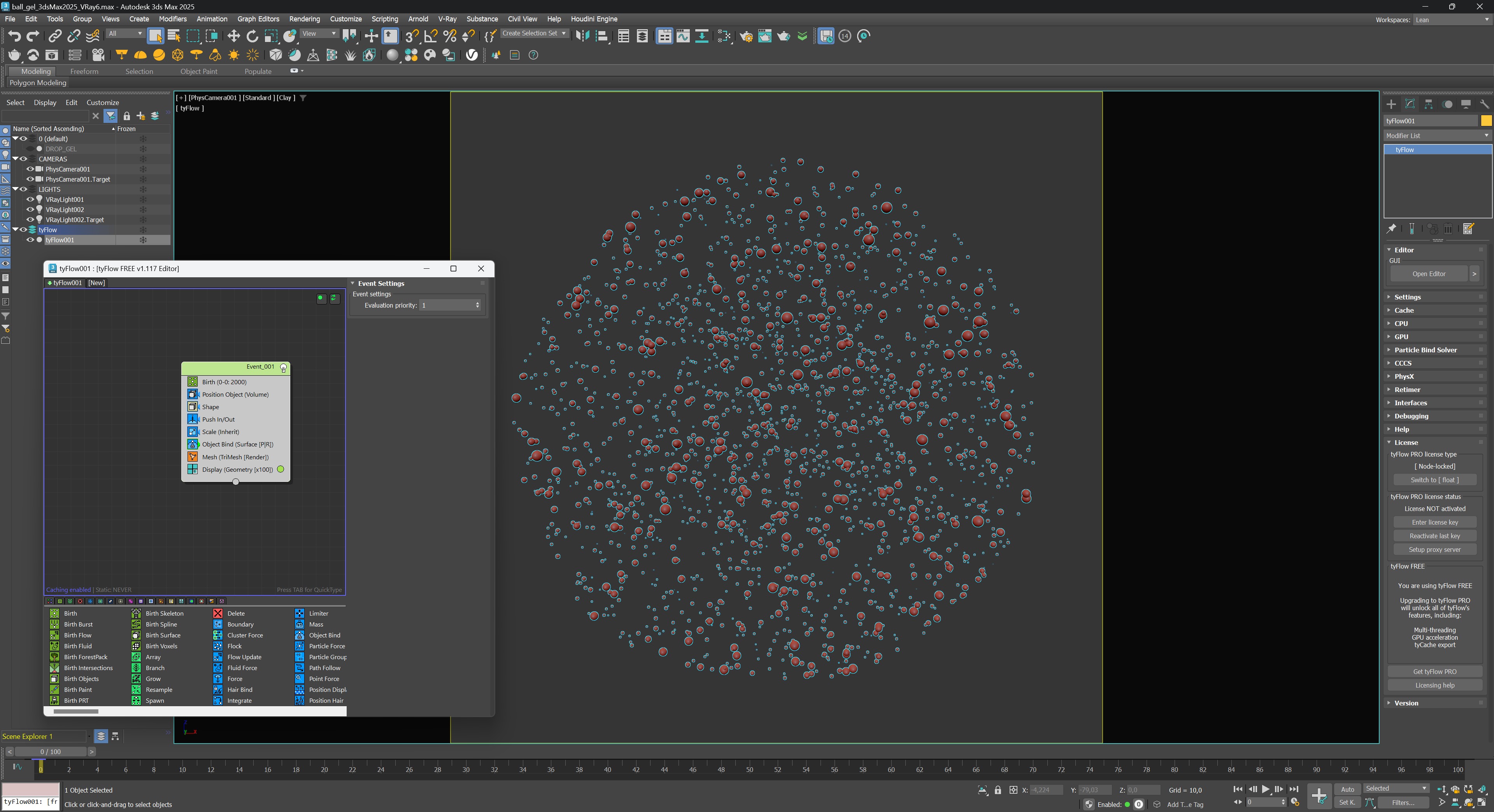The width and height of the screenshot is (1494, 812).
Task: Click Enter license key button
Action: (x=1434, y=522)
